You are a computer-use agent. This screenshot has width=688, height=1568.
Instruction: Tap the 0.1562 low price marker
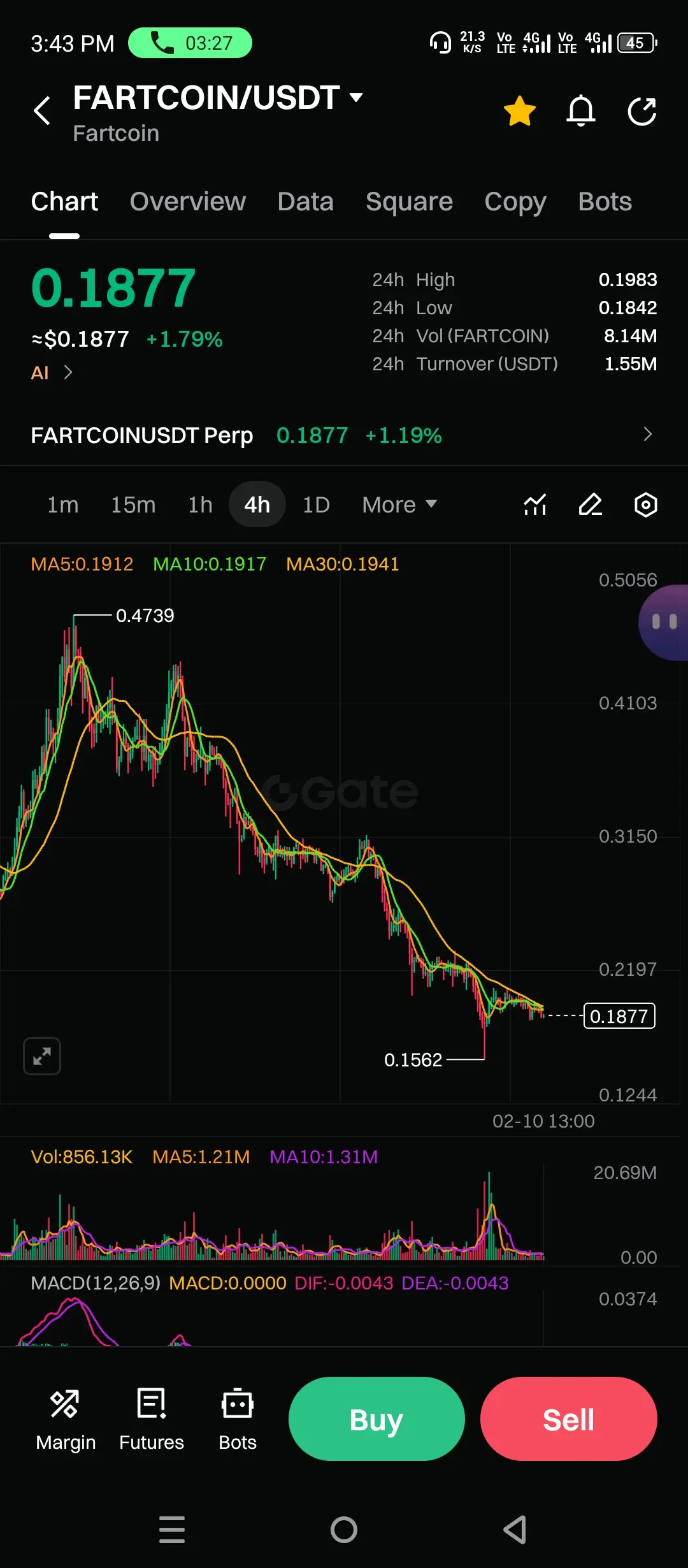[x=413, y=1060]
